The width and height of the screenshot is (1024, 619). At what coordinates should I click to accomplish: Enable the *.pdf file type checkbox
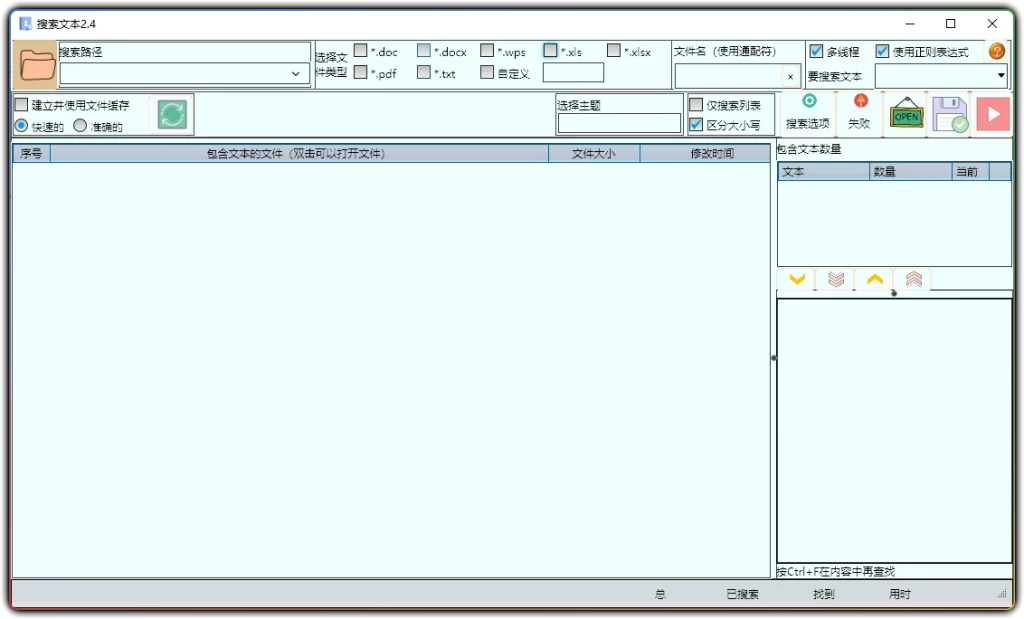point(360,72)
